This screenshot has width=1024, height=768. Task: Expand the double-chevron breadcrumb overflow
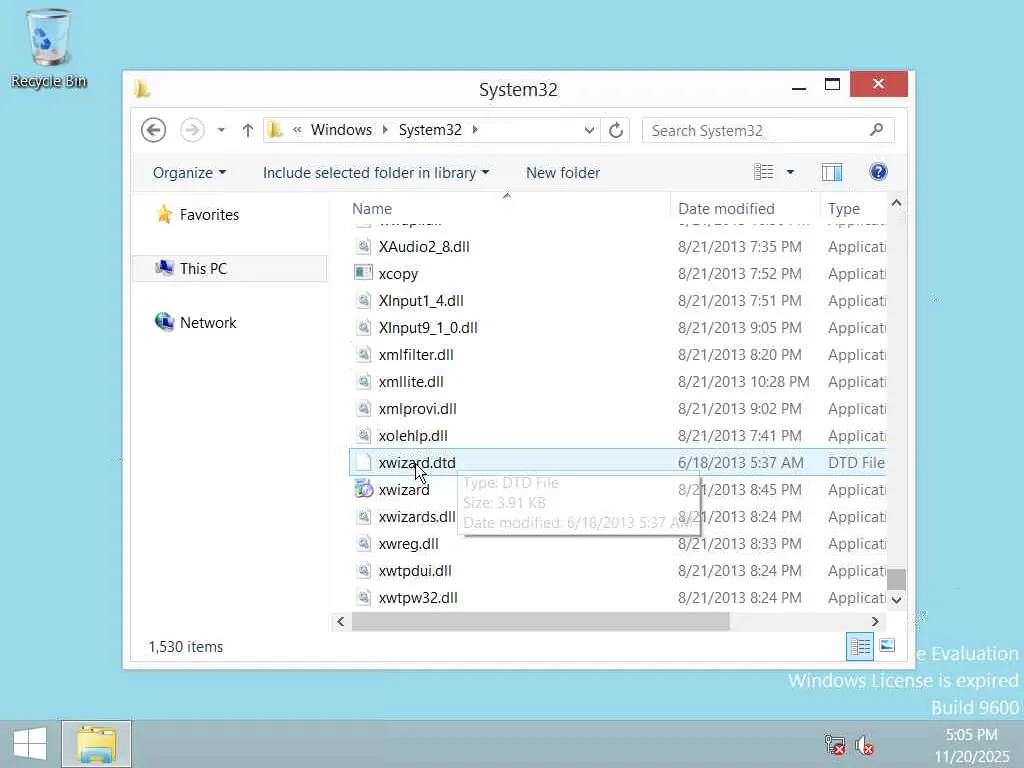pos(297,130)
